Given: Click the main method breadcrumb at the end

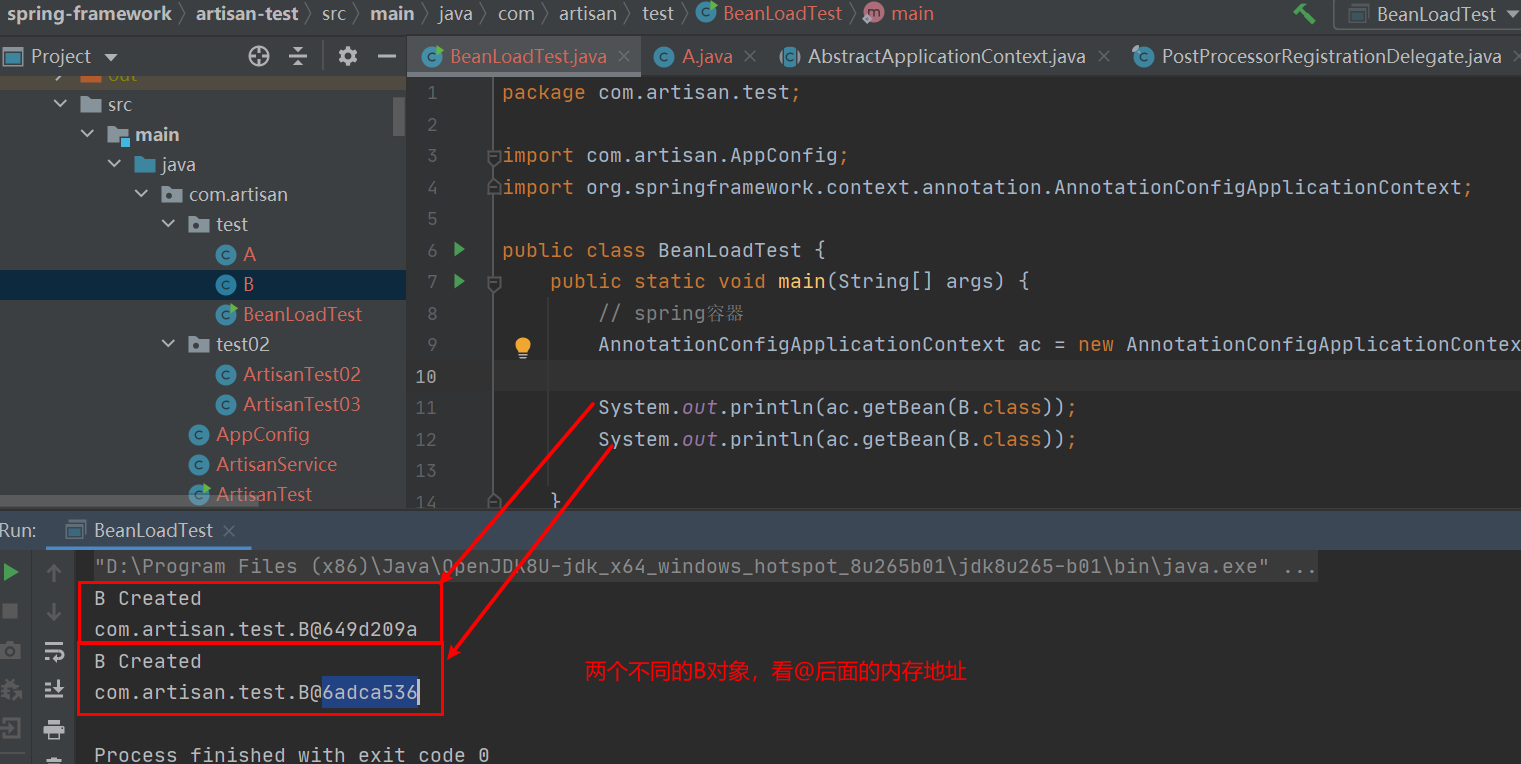Looking at the screenshot, I should click(899, 14).
